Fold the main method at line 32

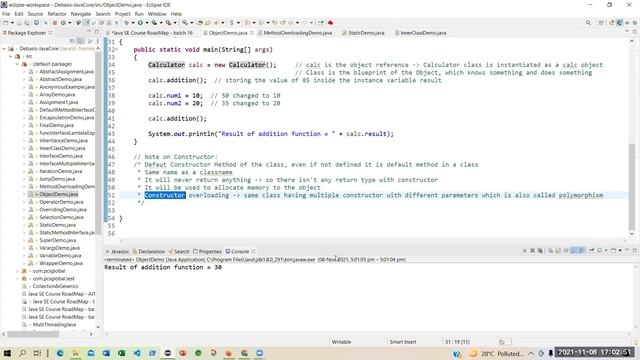pos(118,49)
